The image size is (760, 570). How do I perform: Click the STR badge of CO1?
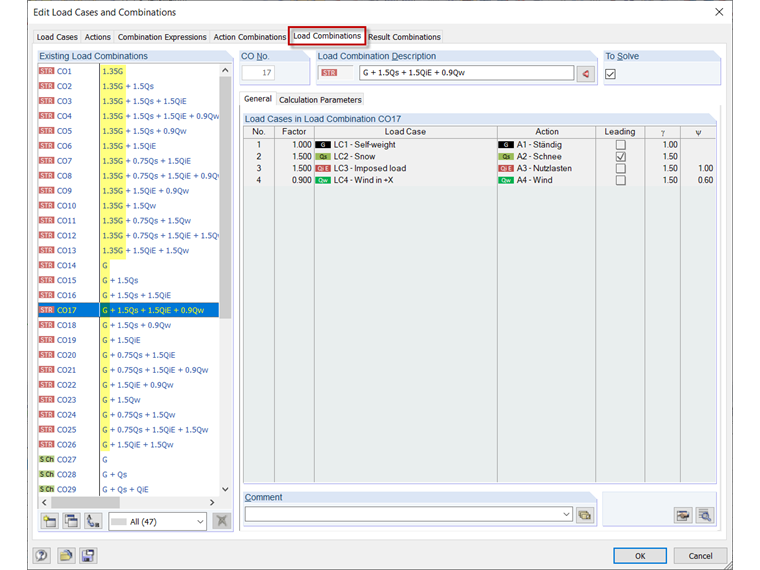pyautogui.click(x=47, y=71)
